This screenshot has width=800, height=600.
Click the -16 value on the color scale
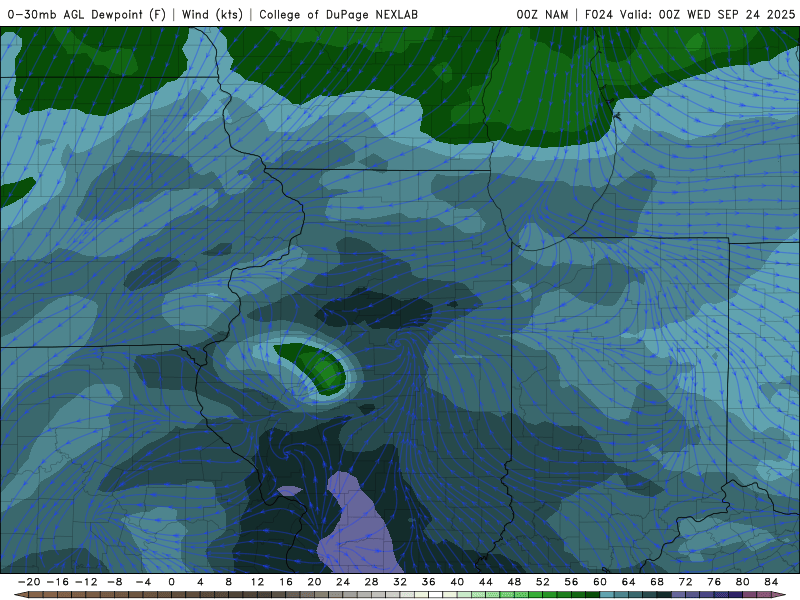pos(57,582)
